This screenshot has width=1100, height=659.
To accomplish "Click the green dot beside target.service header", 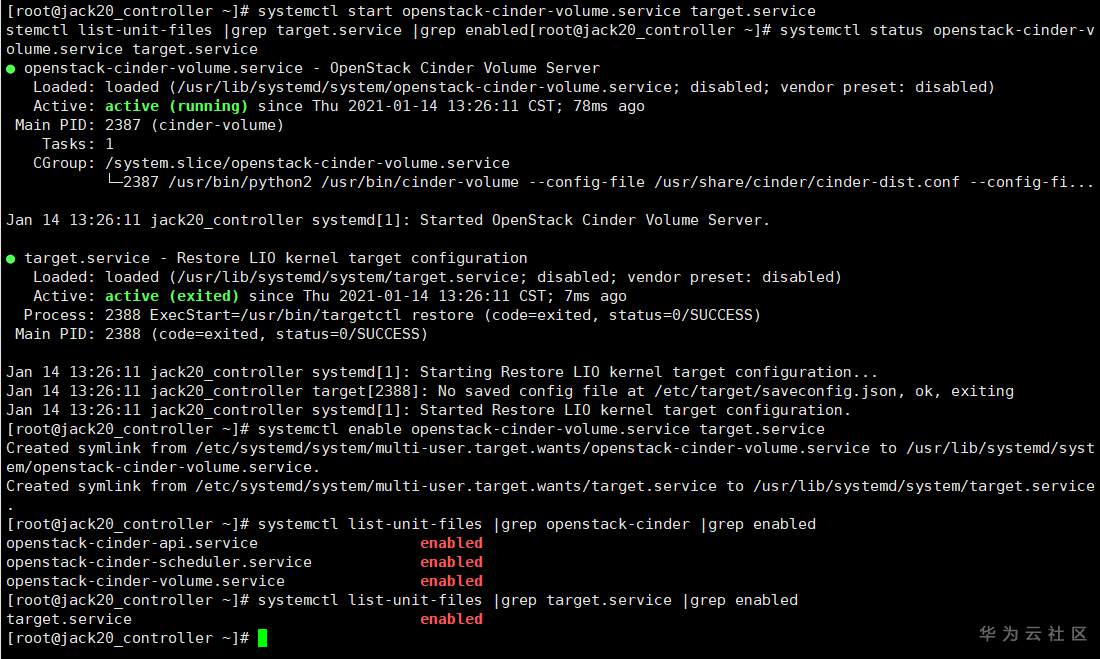I will coord(11,258).
